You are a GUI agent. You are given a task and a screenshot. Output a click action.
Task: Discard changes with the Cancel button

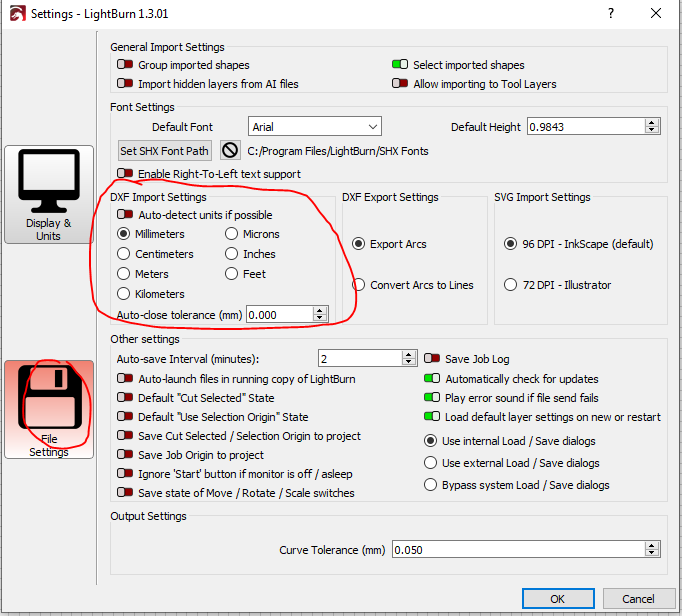tap(638, 599)
